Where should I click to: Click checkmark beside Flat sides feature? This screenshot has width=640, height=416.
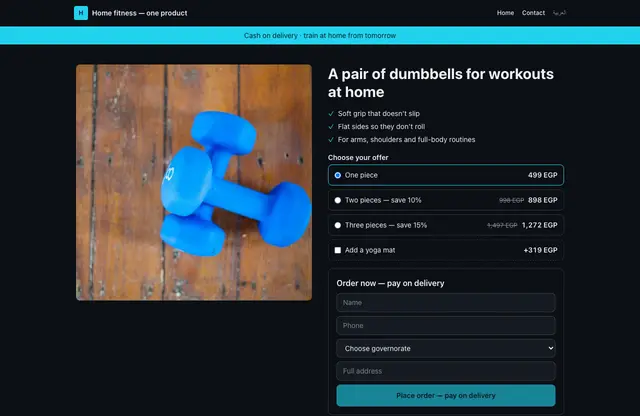click(x=331, y=127)
